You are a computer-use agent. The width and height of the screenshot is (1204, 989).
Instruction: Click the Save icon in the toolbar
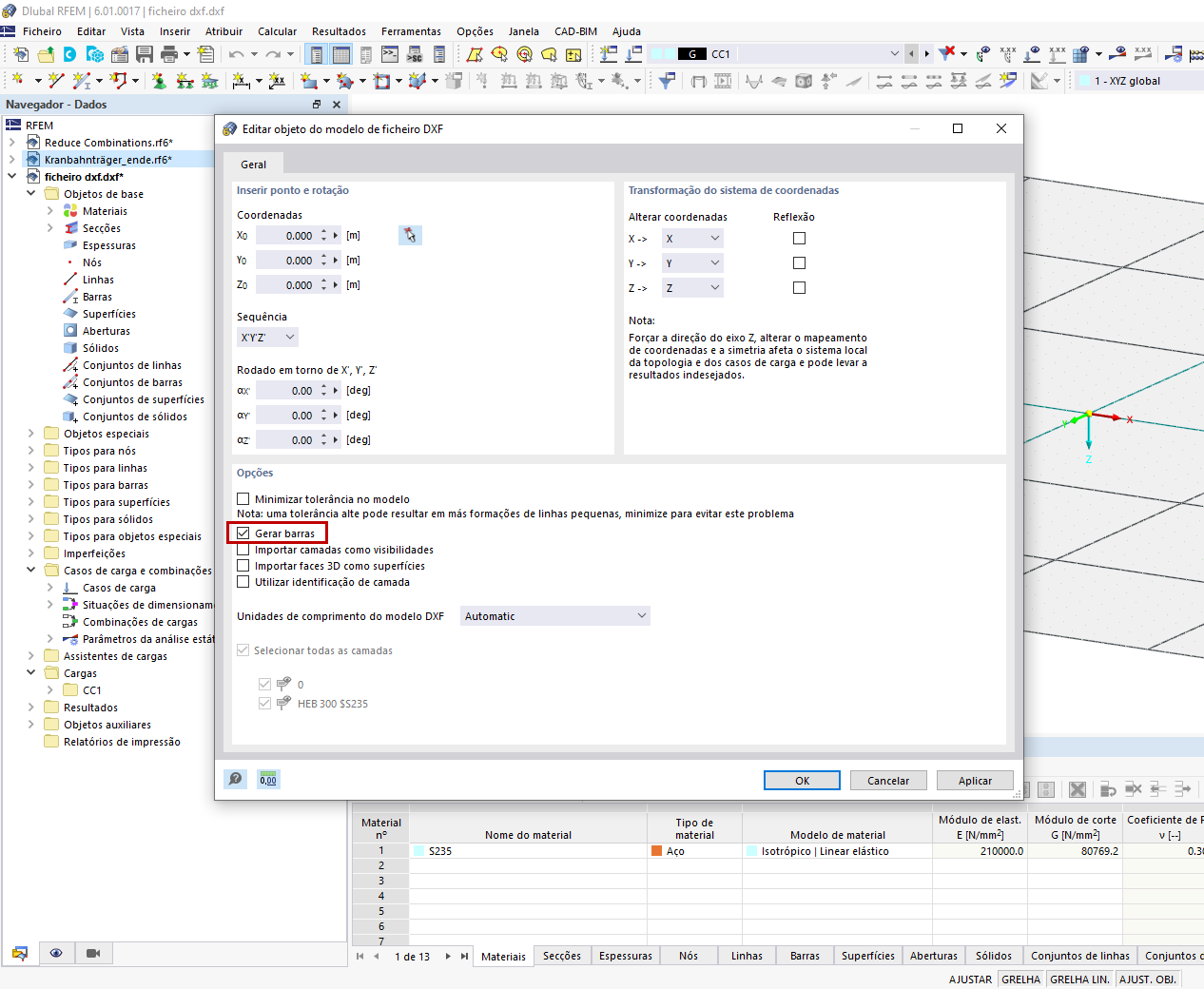click(x=145, y=56)
